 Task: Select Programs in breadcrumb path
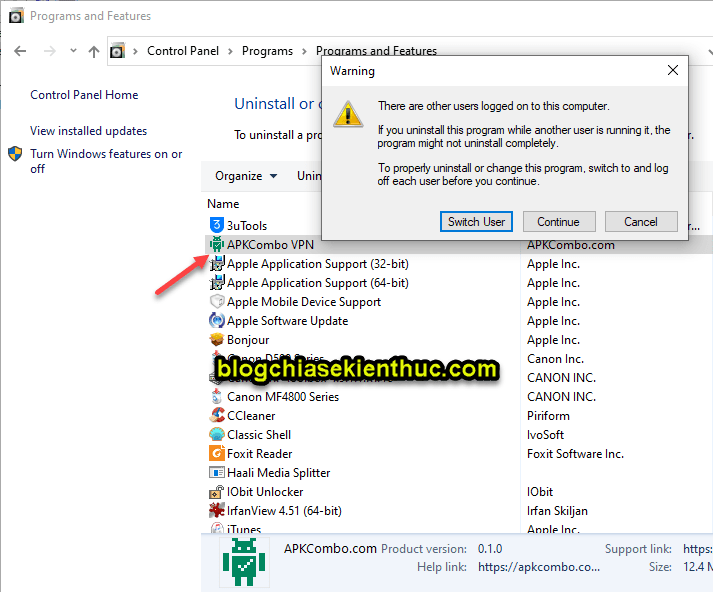tap(267, 50)
